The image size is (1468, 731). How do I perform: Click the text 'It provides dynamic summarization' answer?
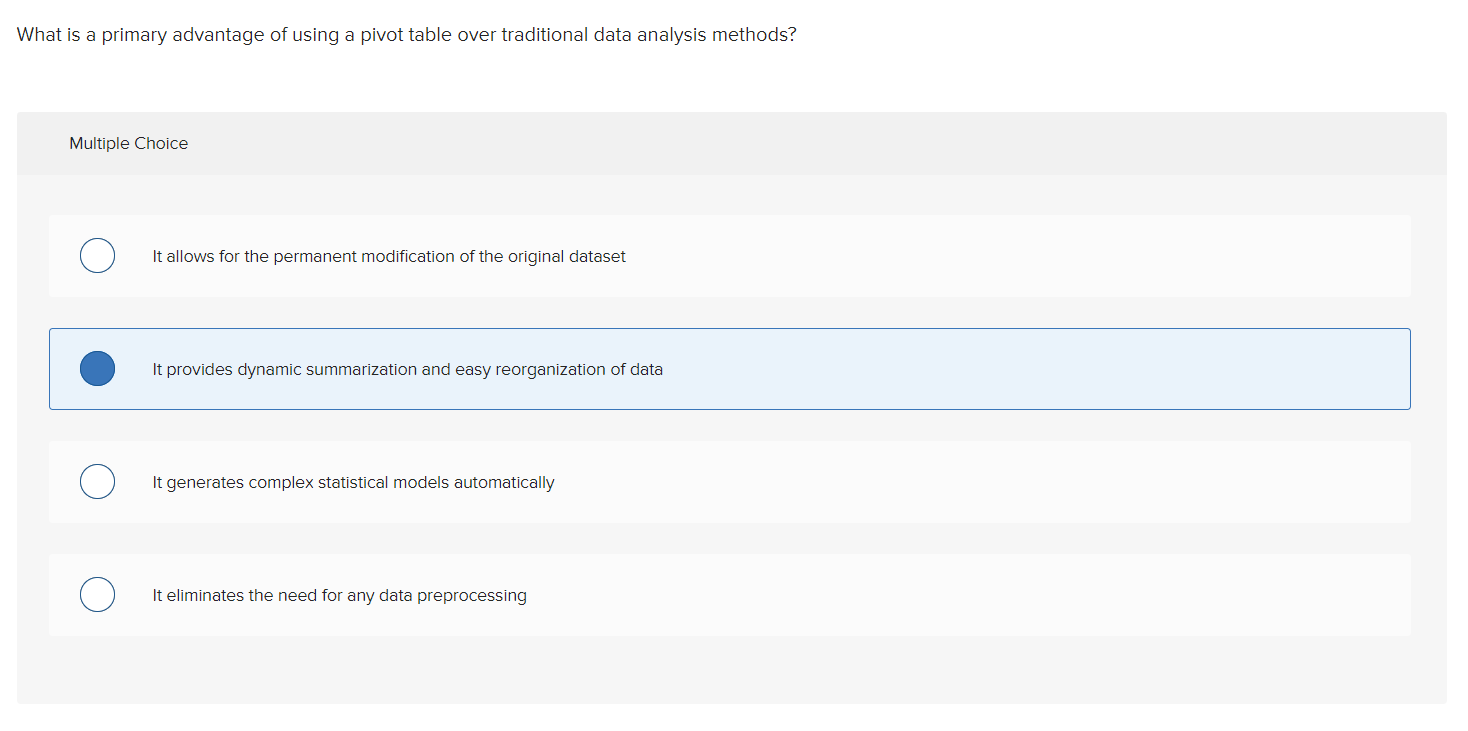pyautogui.click(x=285, y=370)
